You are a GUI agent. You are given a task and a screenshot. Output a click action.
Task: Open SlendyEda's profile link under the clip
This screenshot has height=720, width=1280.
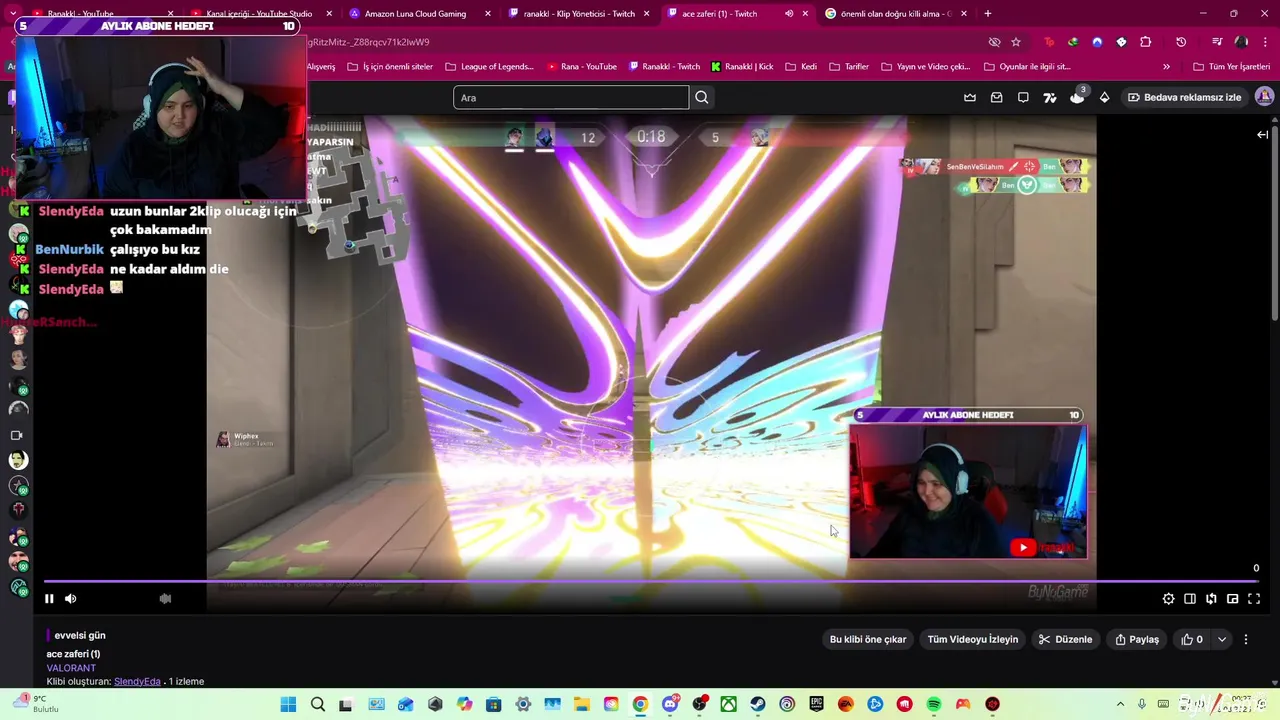point(137,682)
